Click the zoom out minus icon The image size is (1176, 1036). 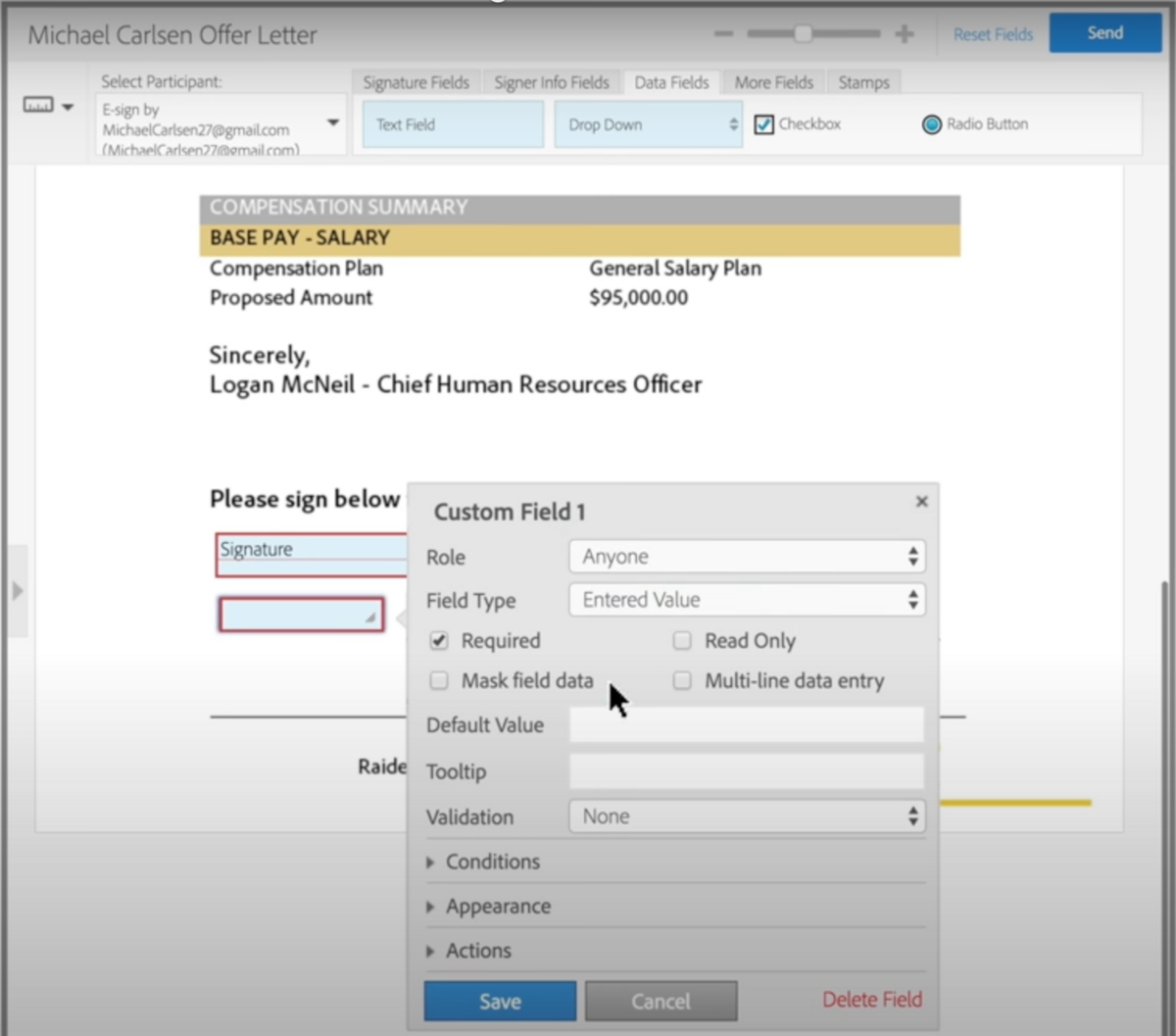tap(723, 34)
